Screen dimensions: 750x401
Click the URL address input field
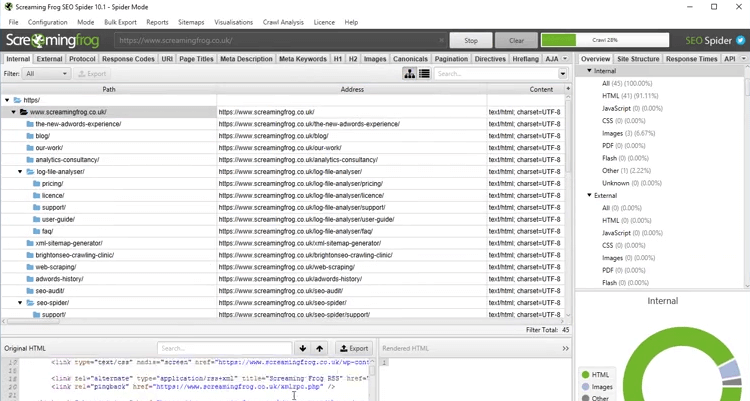[280, 40]
